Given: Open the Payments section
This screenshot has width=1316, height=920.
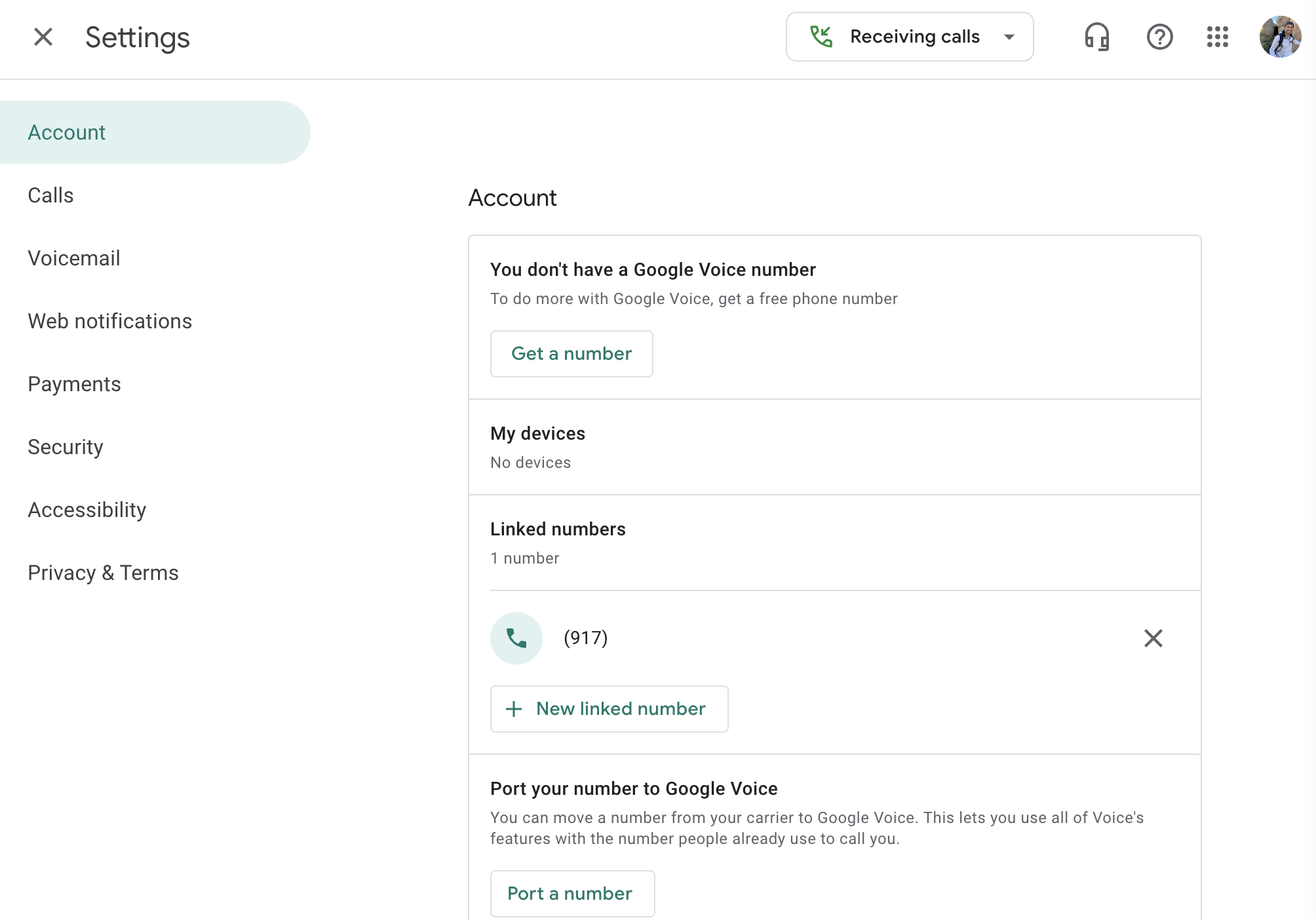Looking at the screenshot, I should pyautogui.click(x=74, y=384).
